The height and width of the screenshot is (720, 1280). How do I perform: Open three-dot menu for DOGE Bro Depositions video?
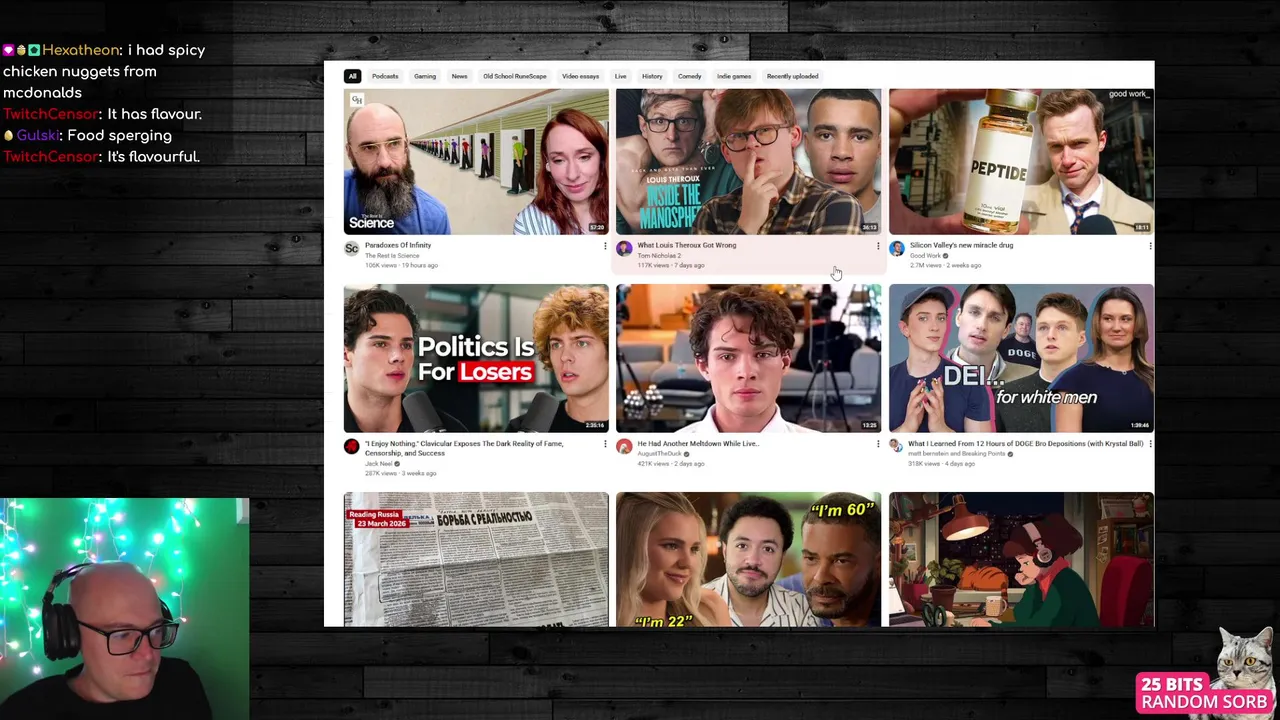click(x=1150, y=444)
